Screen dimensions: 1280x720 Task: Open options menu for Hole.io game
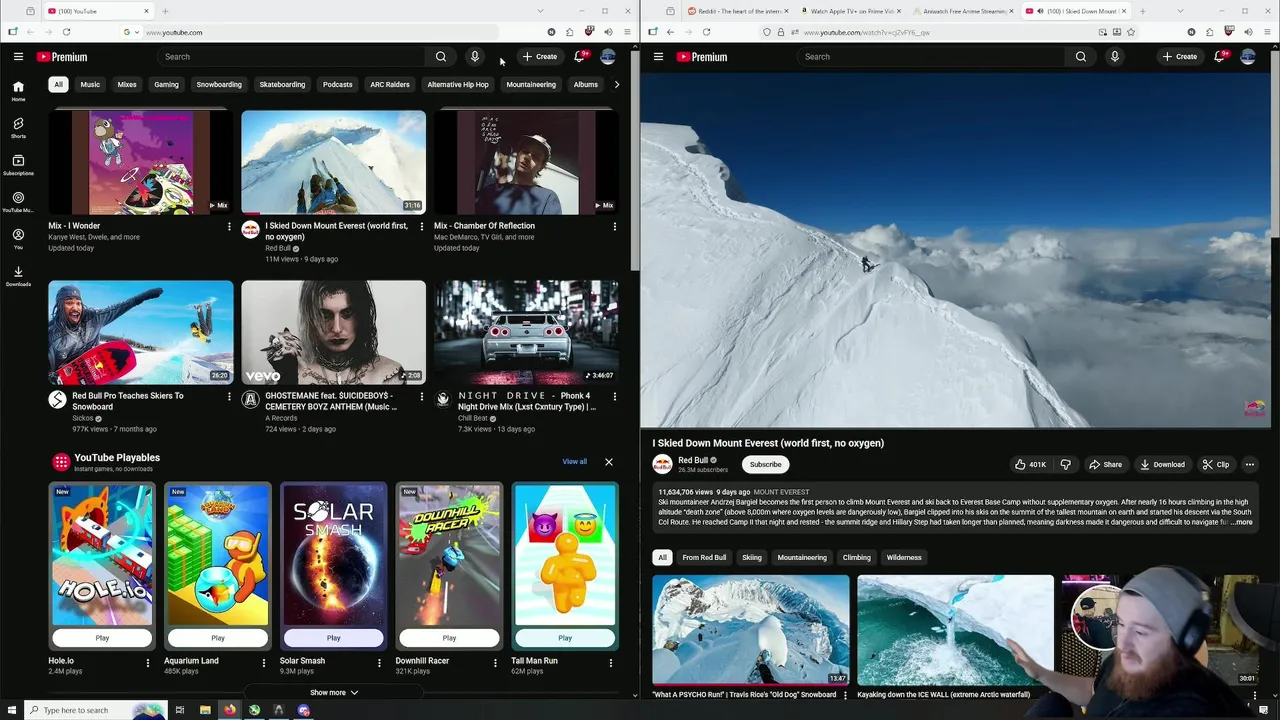click(x=148, y=662)
